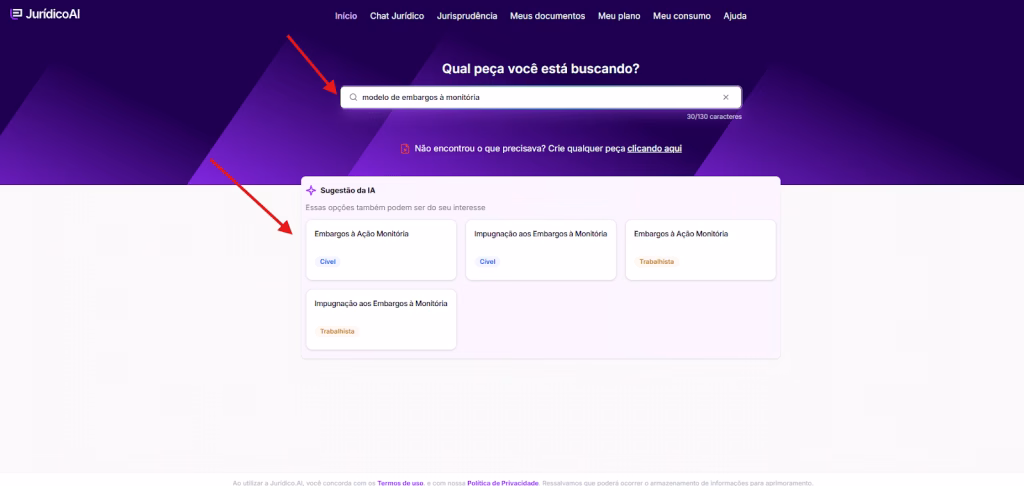This screenshot has height=486, width=1024.
Task: Click the 'Qual peça você está buscando?' heading
Action: [x=541, y=69]
